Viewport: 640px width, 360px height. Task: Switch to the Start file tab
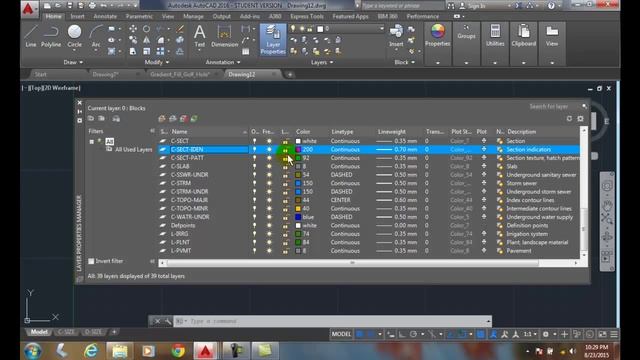click(x=41, y=74)
